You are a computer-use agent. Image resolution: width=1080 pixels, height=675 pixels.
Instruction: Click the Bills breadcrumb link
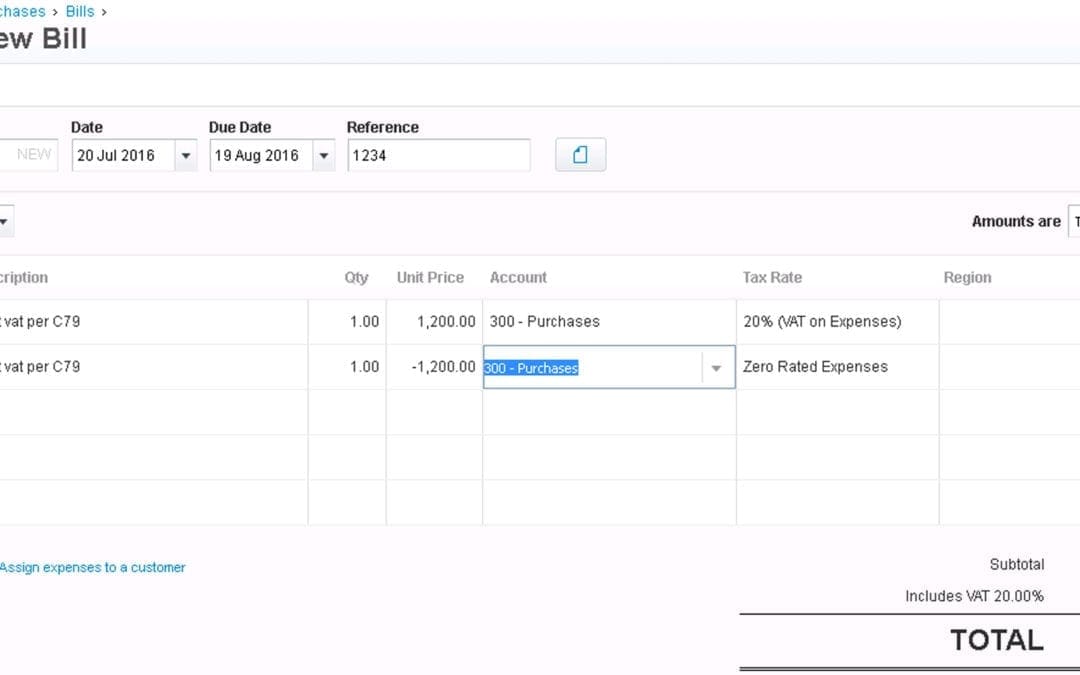[80, 12]
